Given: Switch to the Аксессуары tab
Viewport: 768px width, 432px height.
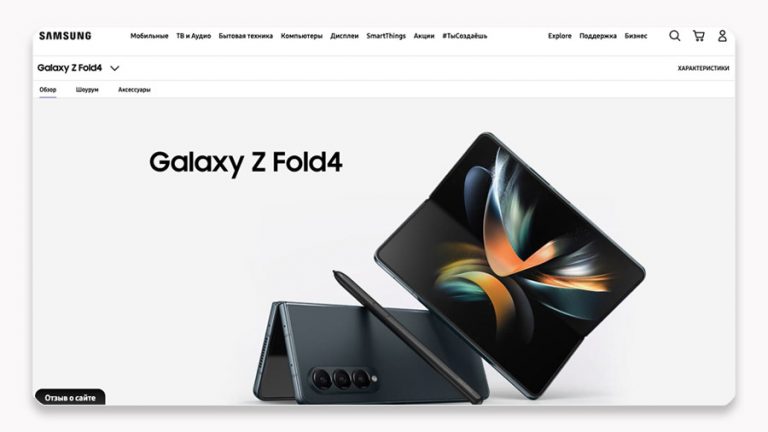Looking at the screenshot, I should tap(134, 90).
